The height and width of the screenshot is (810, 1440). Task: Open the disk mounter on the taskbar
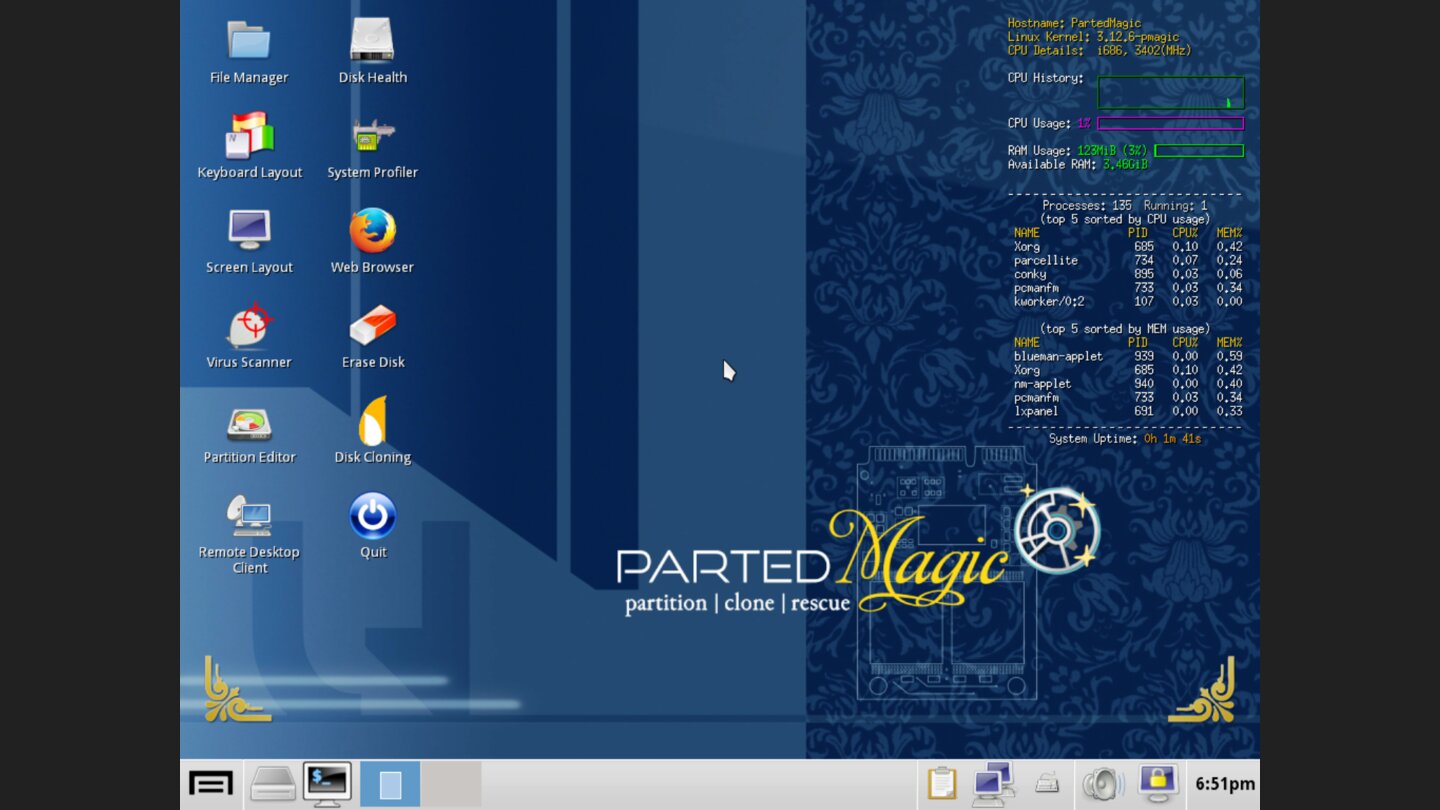tap(273, 783)
